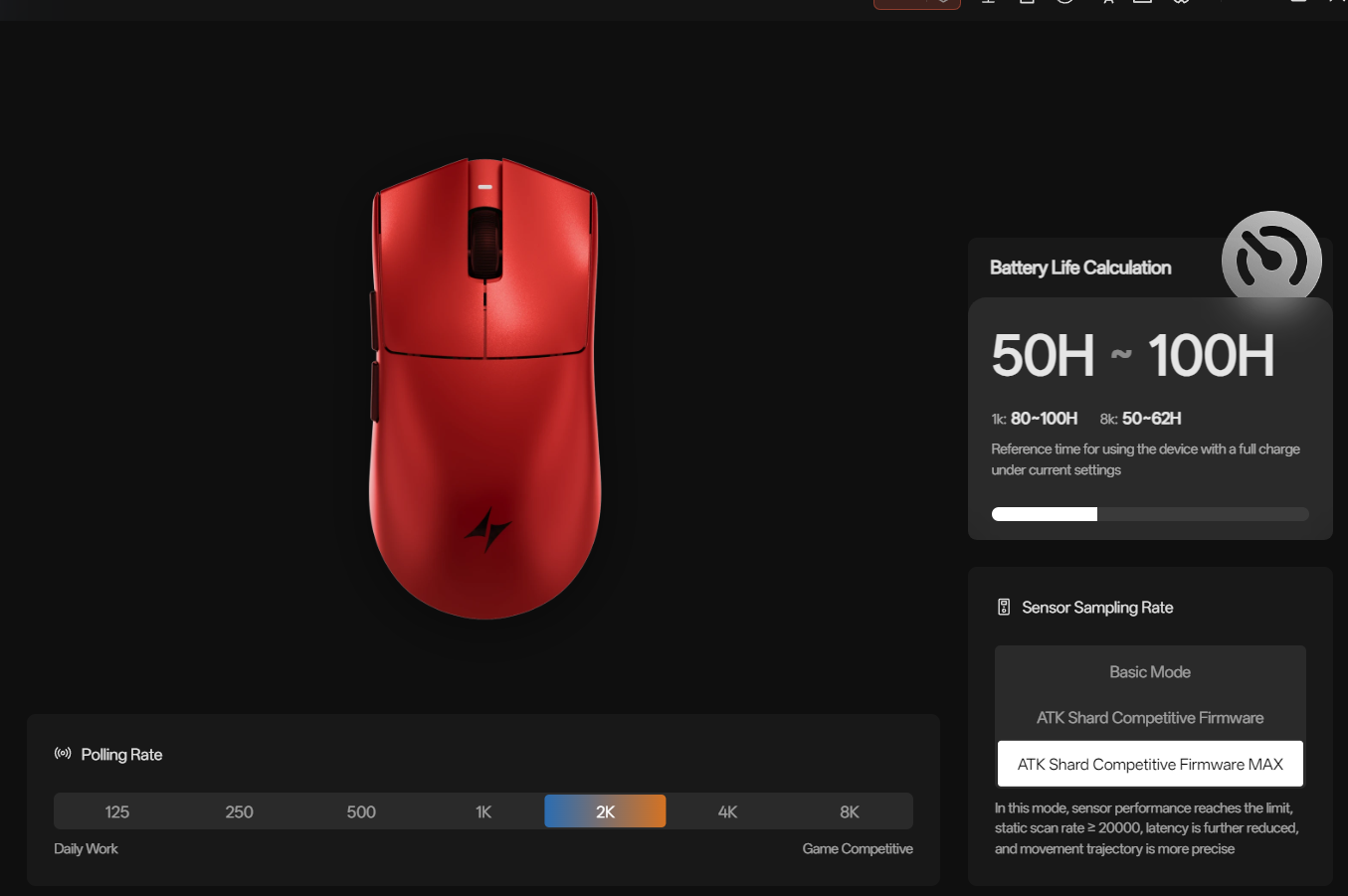Click the Daily Work label
Screen dimensions: 1348x896
86,848
